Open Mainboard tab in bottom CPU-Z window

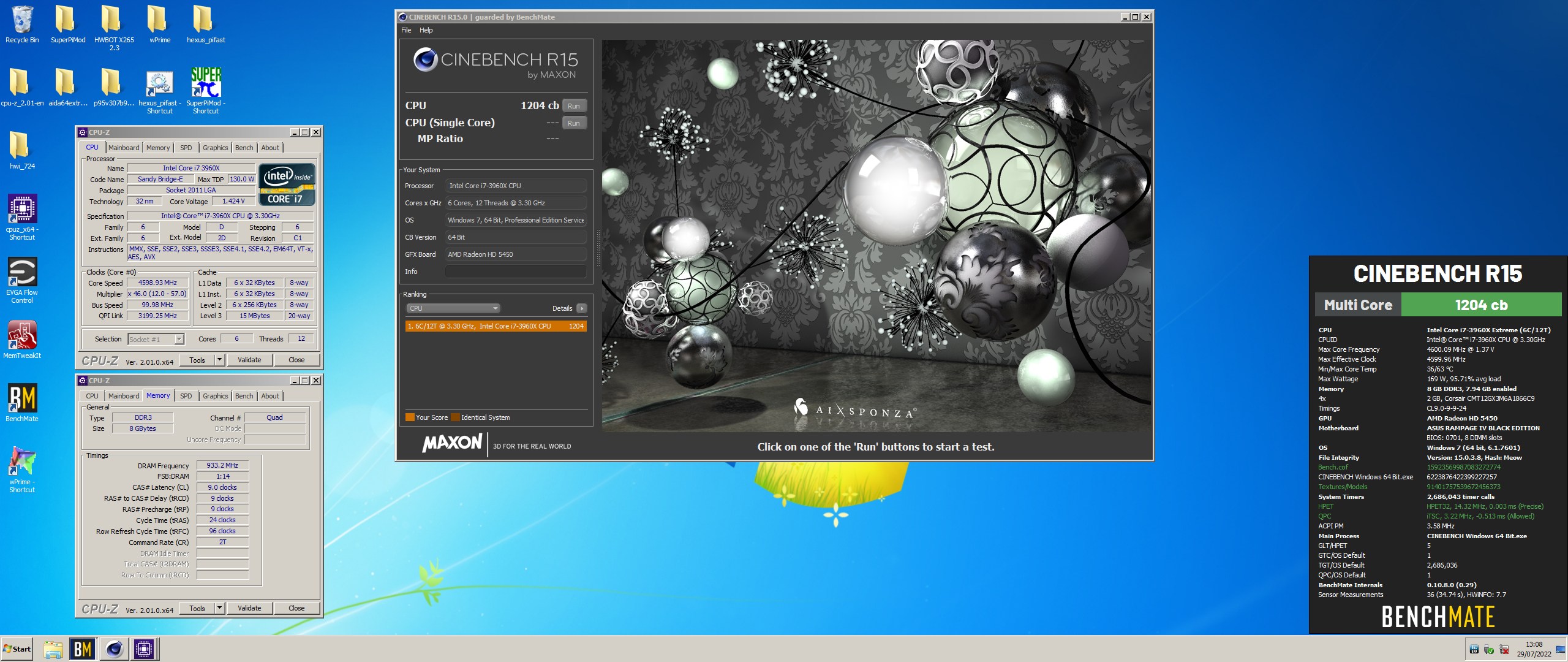click(124, 396)
